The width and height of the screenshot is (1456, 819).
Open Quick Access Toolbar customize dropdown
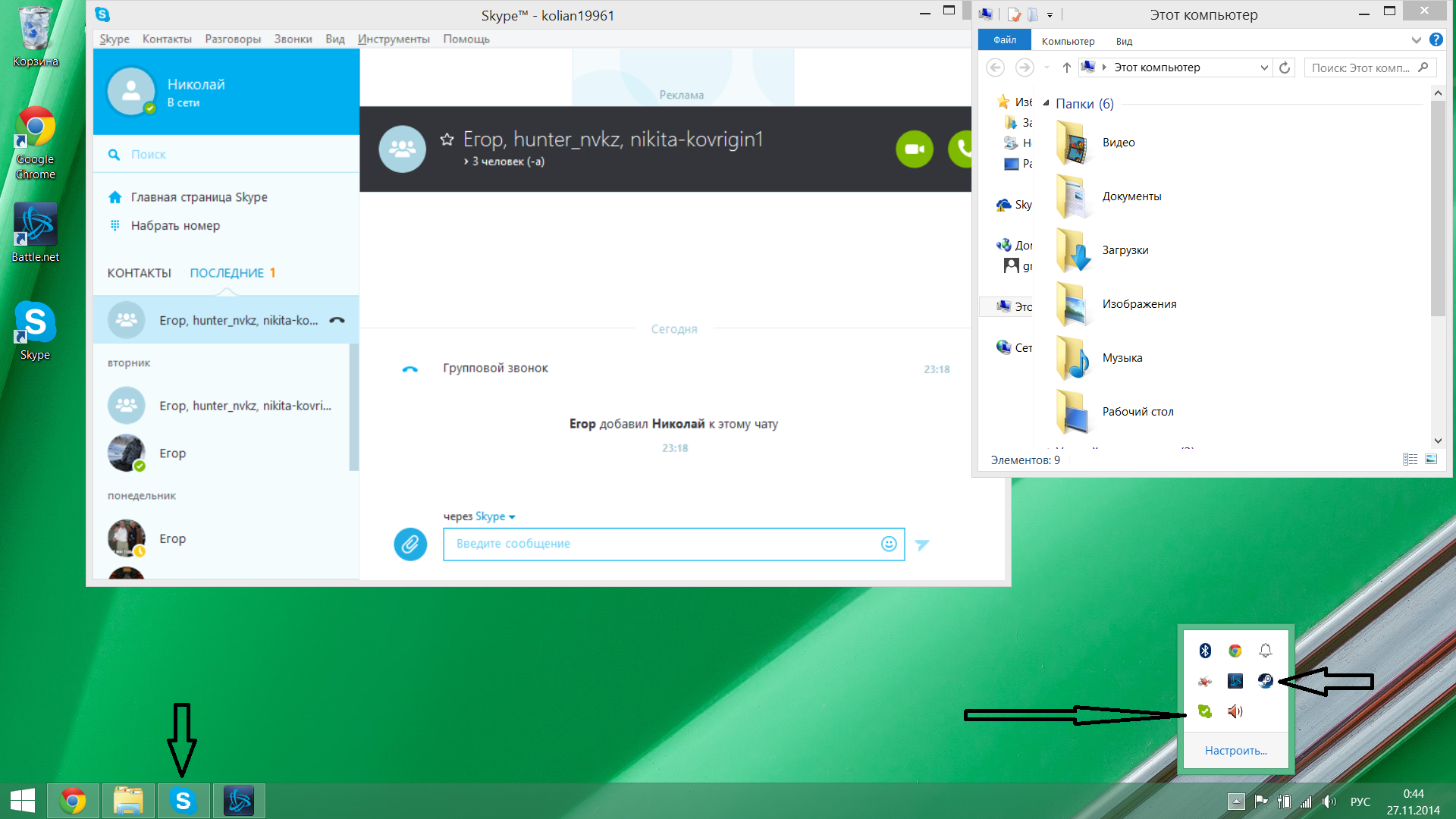[x=1050, y=14]
